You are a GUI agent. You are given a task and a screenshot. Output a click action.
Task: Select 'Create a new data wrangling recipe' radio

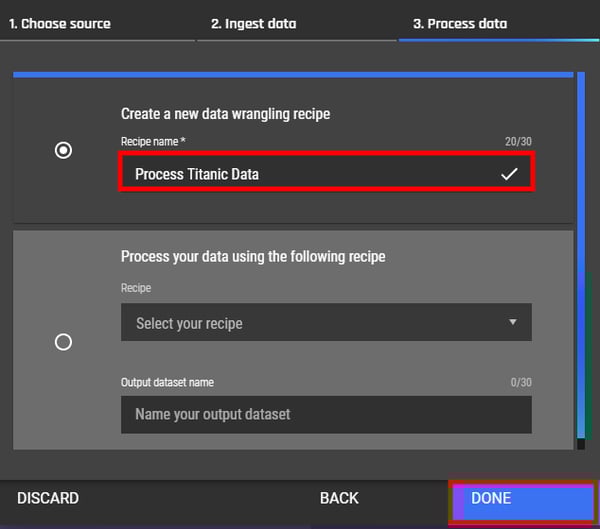(63, 150)
